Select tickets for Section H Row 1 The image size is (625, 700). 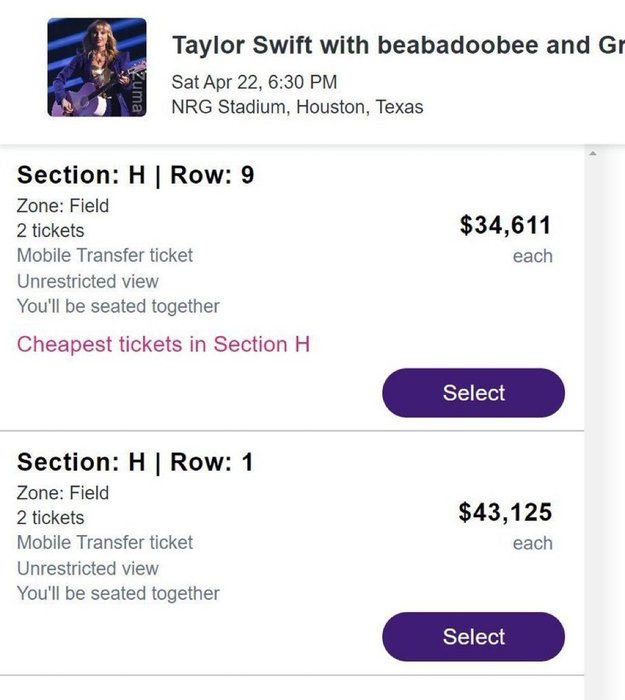[x=473, y=637]
